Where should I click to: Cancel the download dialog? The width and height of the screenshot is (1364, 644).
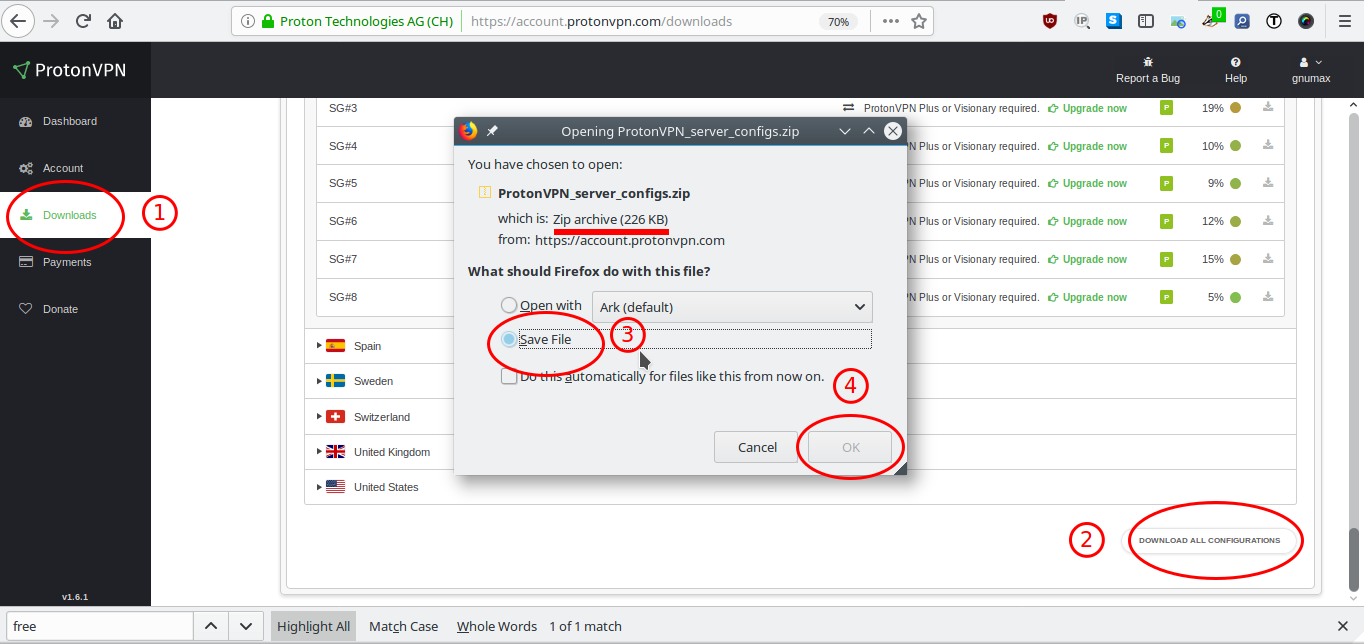(757, 447)
